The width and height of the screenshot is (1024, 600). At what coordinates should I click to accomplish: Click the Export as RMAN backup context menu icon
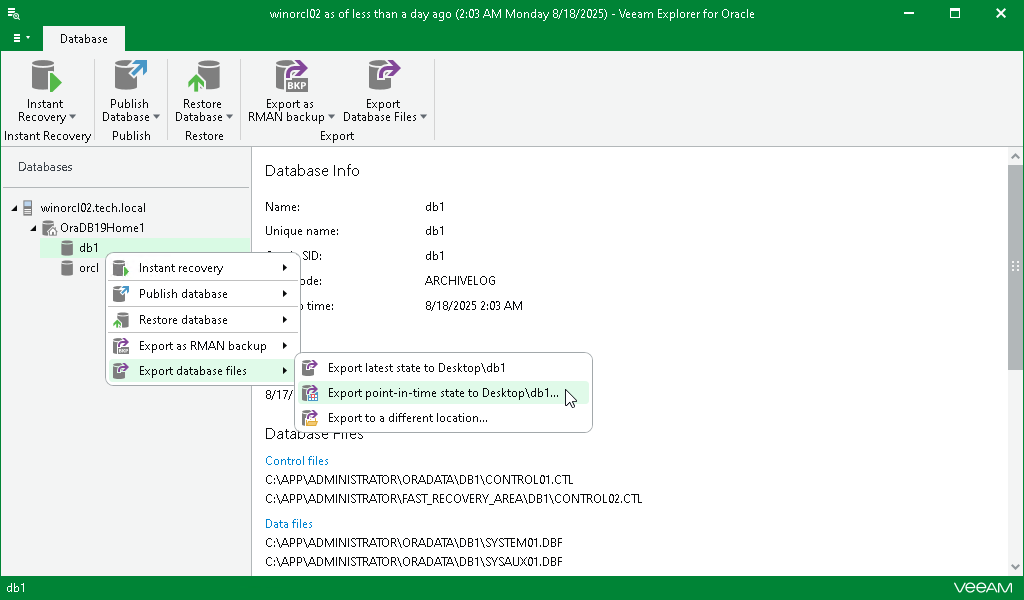pyautogui.click(x=119, y=345)
